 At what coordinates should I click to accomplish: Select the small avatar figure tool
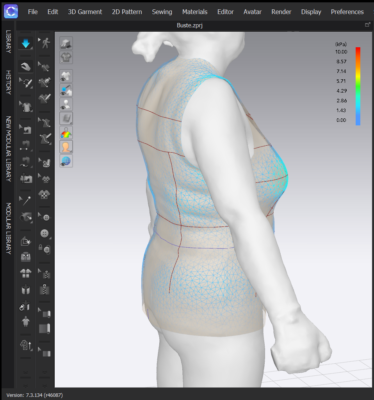click(26, 322)
